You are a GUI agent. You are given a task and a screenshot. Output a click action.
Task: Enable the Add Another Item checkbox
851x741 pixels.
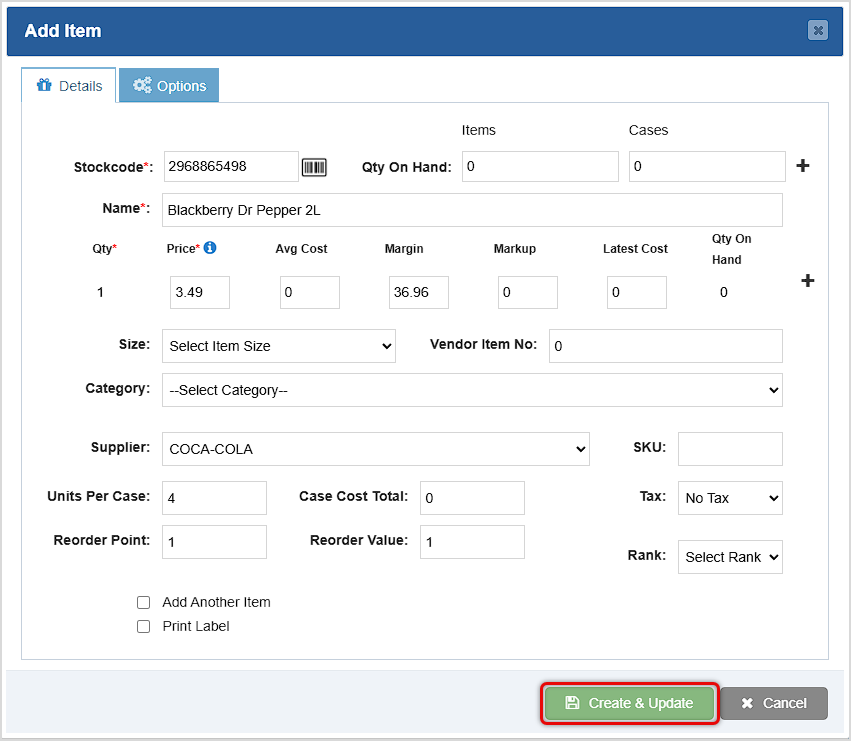[143, 602]
